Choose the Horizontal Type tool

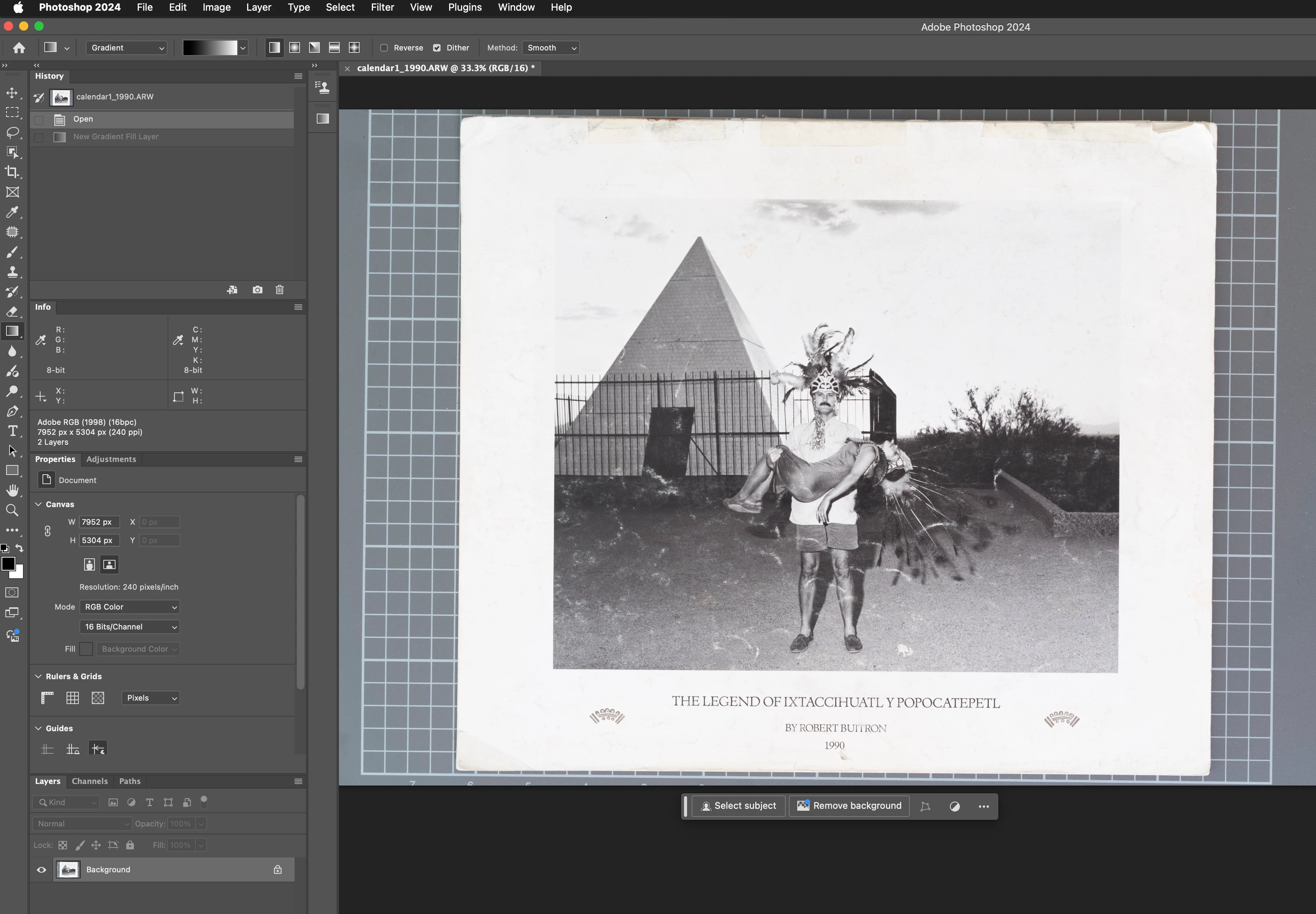point(12,431)
